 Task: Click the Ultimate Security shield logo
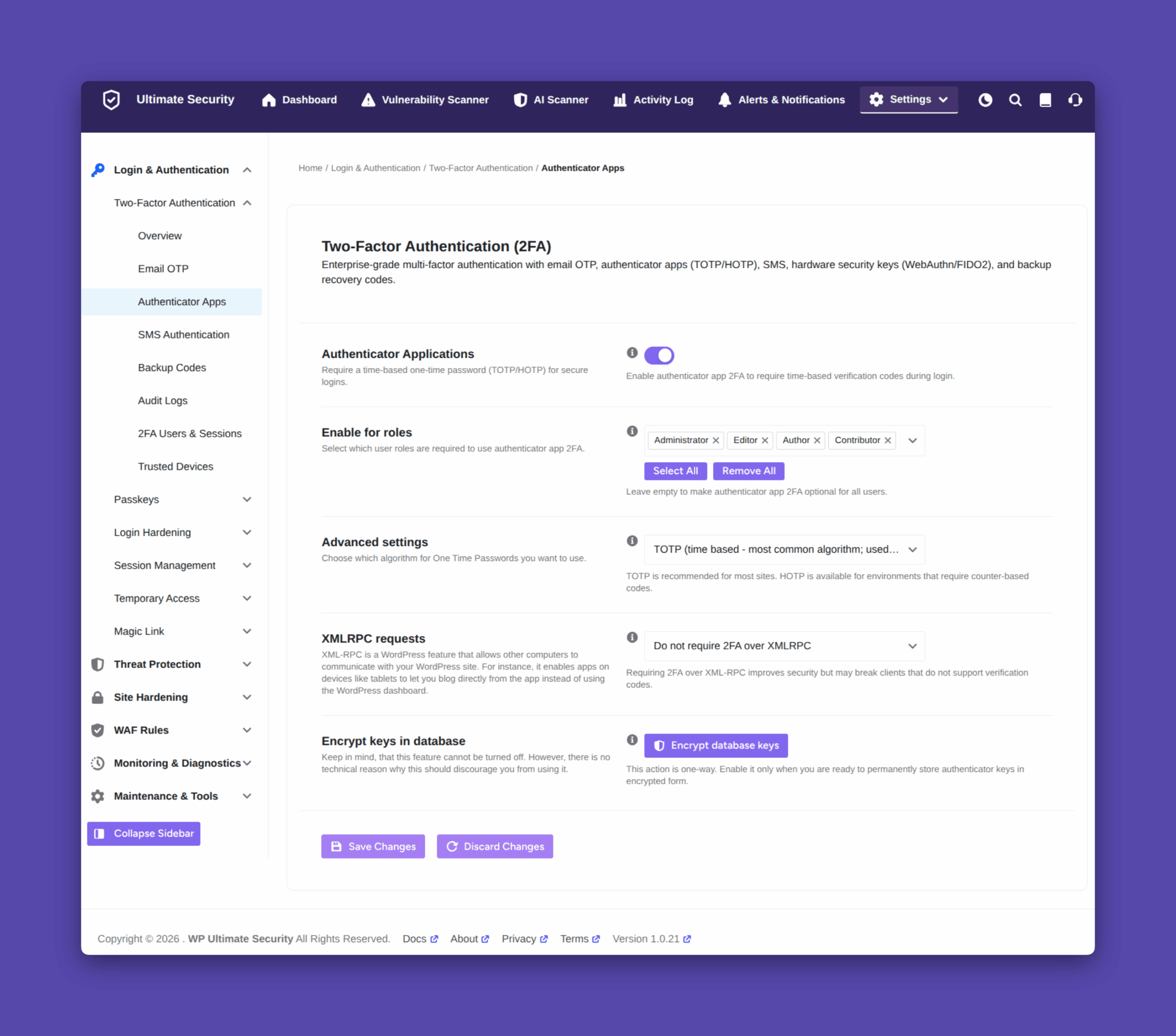[x=111, y=100]
